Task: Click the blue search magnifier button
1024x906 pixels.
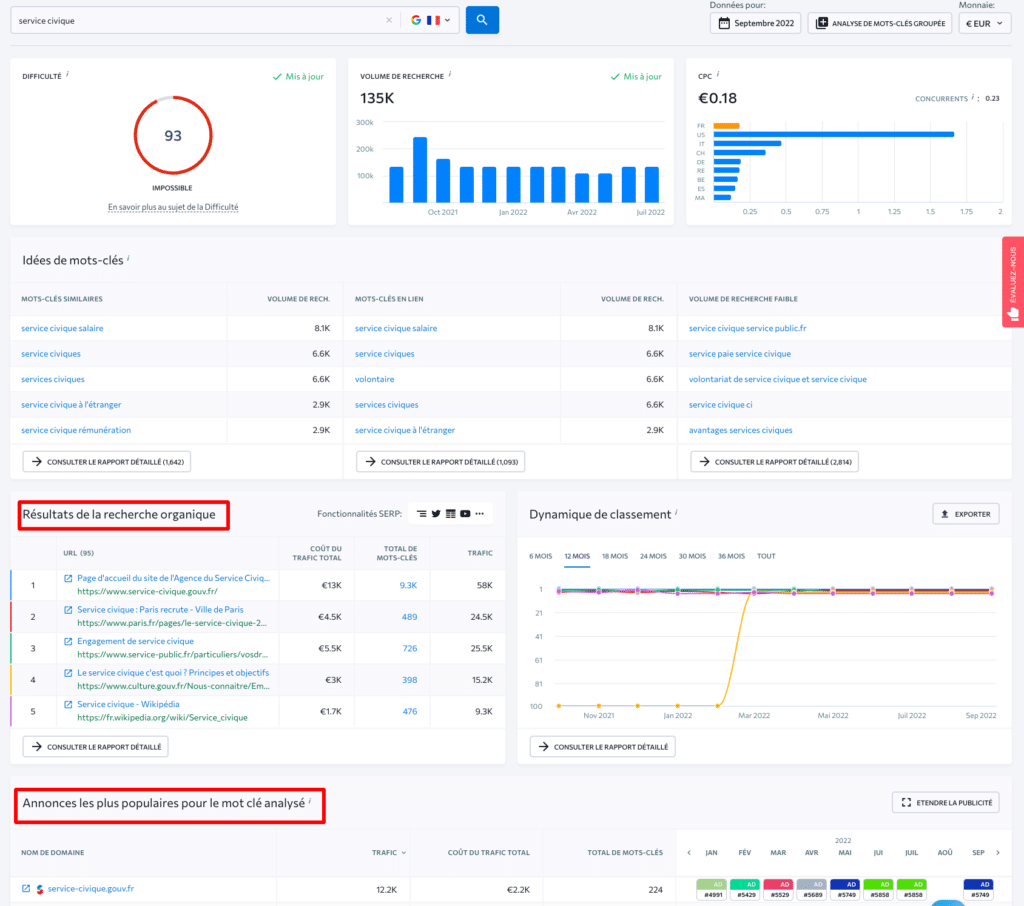Action: (482, 20)
